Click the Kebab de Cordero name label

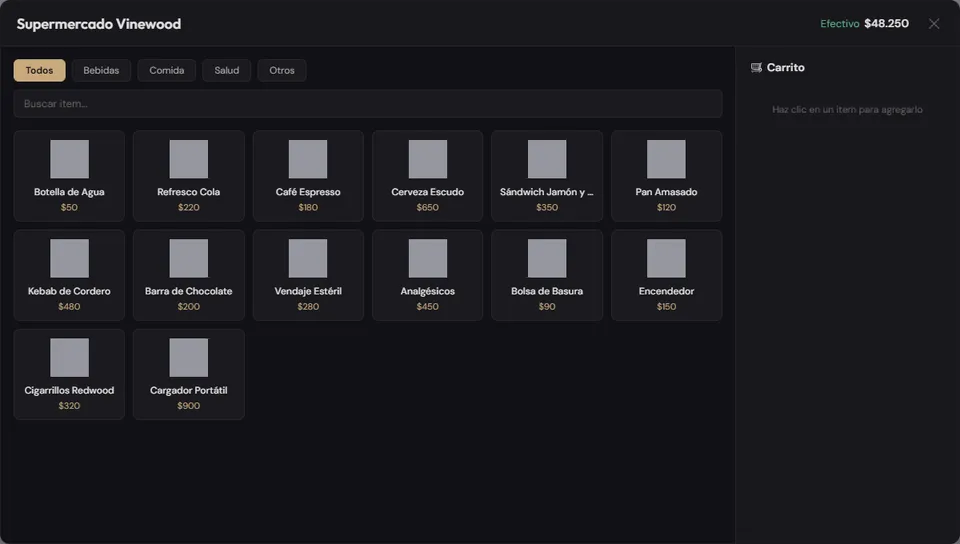click(x=69, y=291)
